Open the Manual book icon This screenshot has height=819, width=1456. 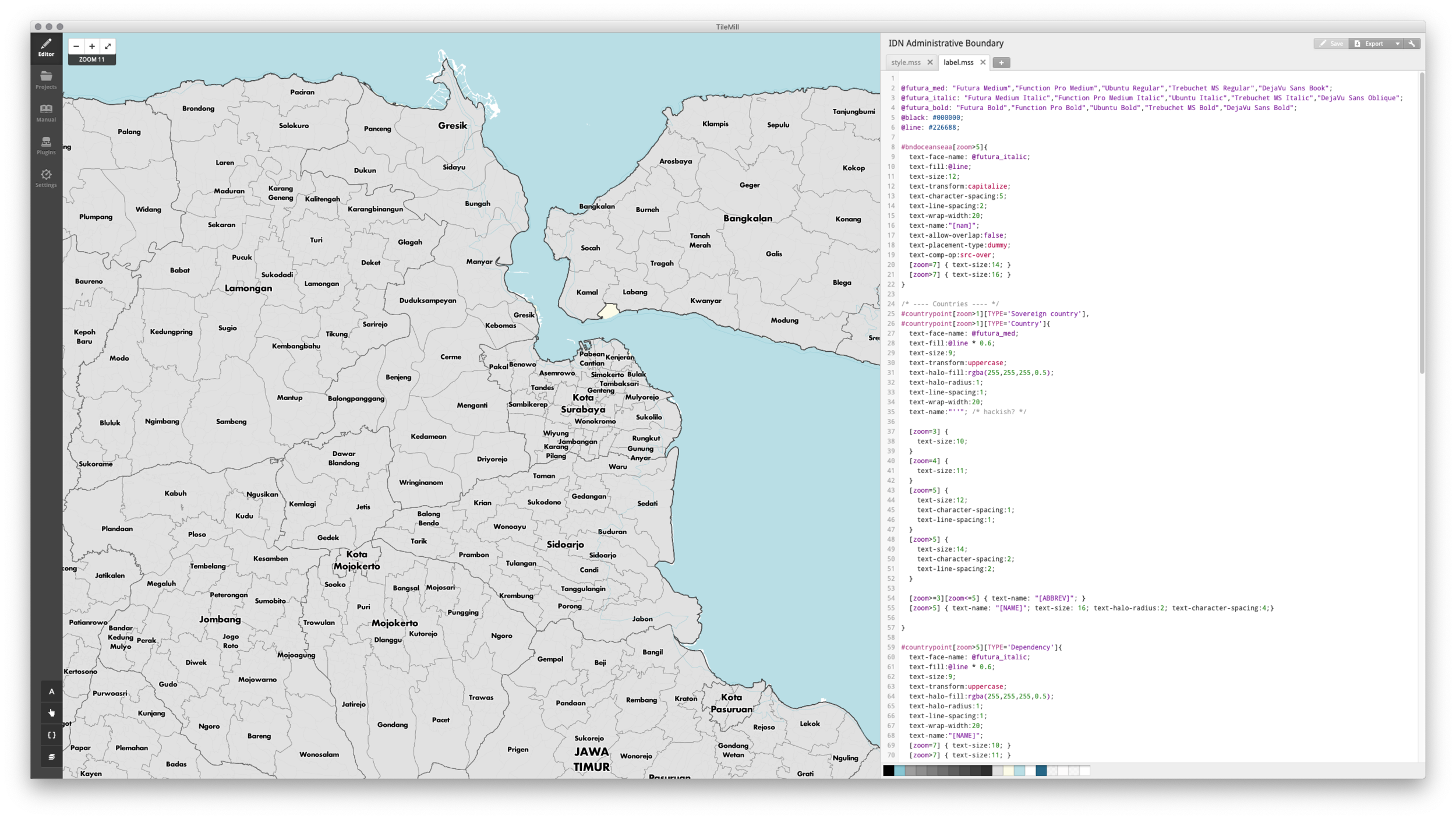[x=46, y=112]
